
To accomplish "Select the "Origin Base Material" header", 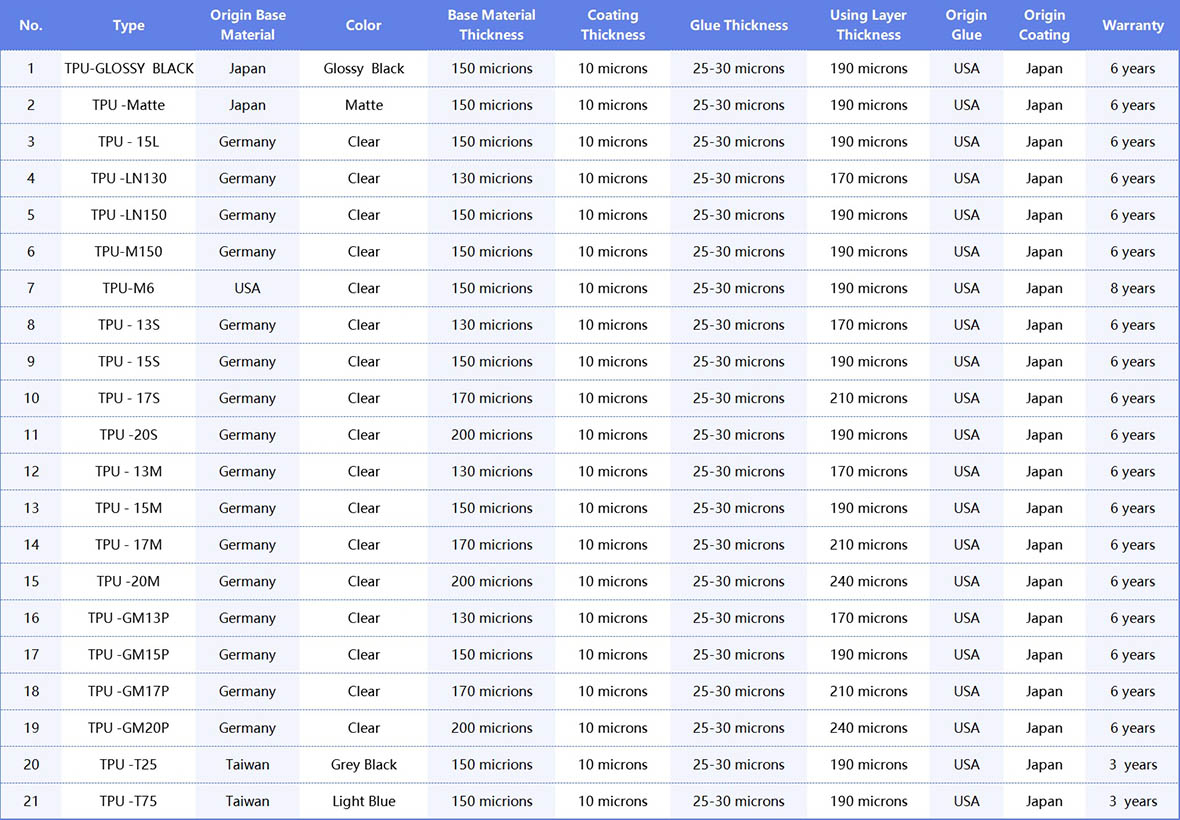I will [x=247, y=25].
